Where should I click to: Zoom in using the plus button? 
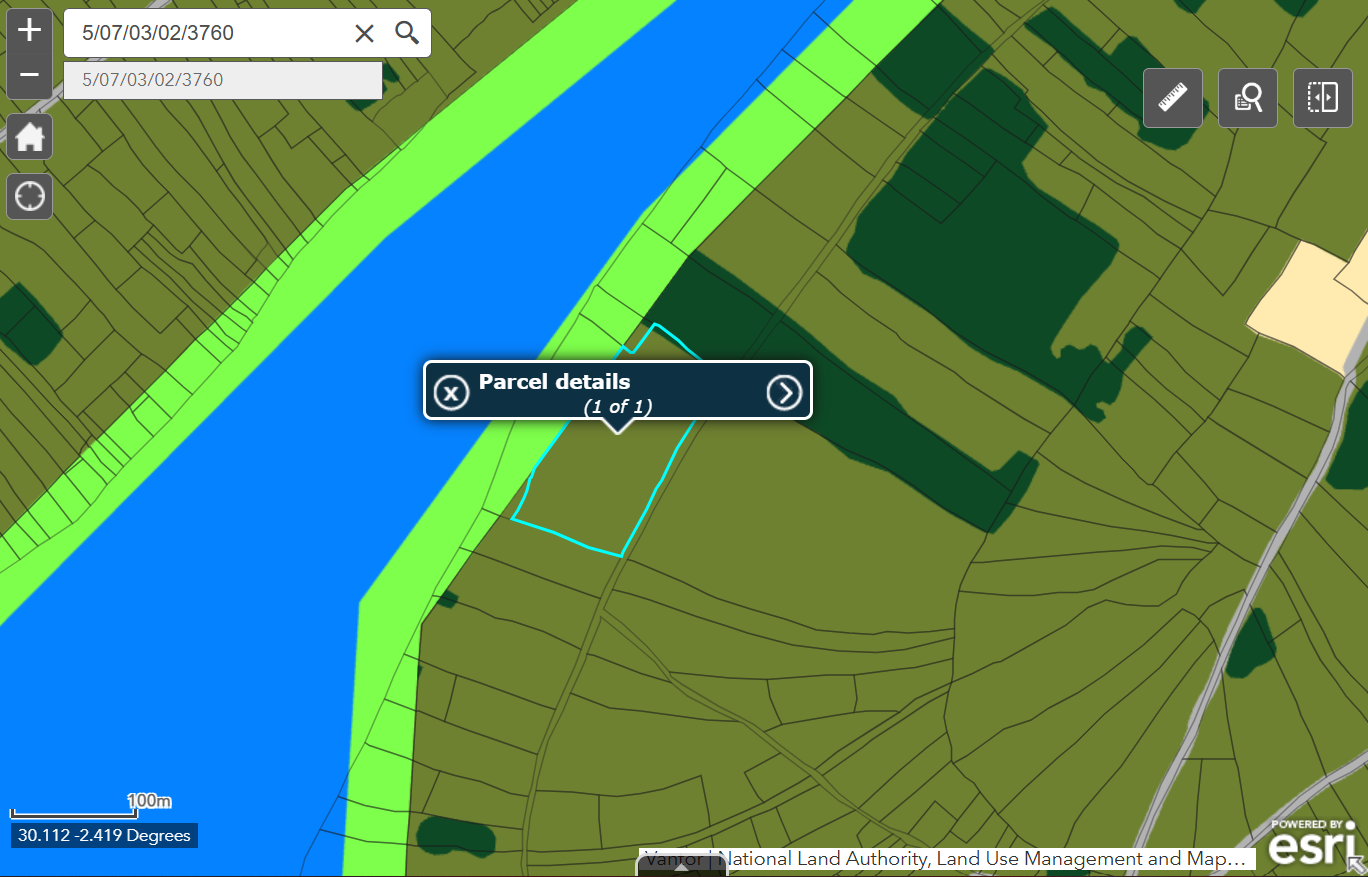point(29,30)
